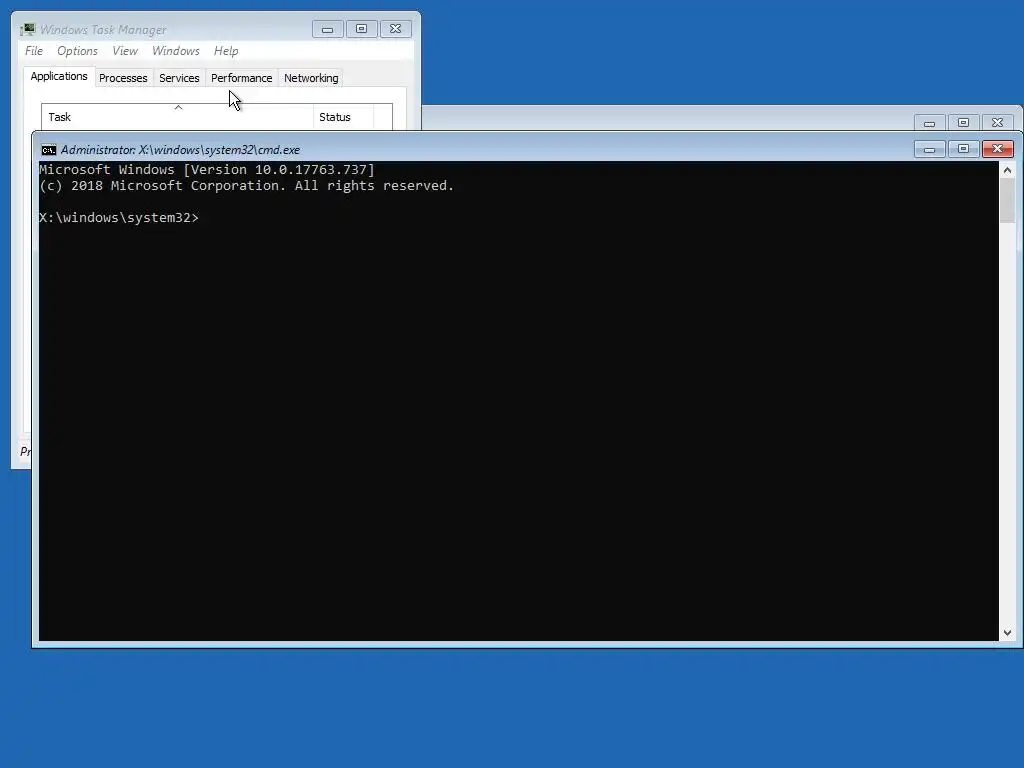Image resolution: width=1024 pixels, height=768 pixels.
Task: Select the Applications tab
Action: pos(59,76)
